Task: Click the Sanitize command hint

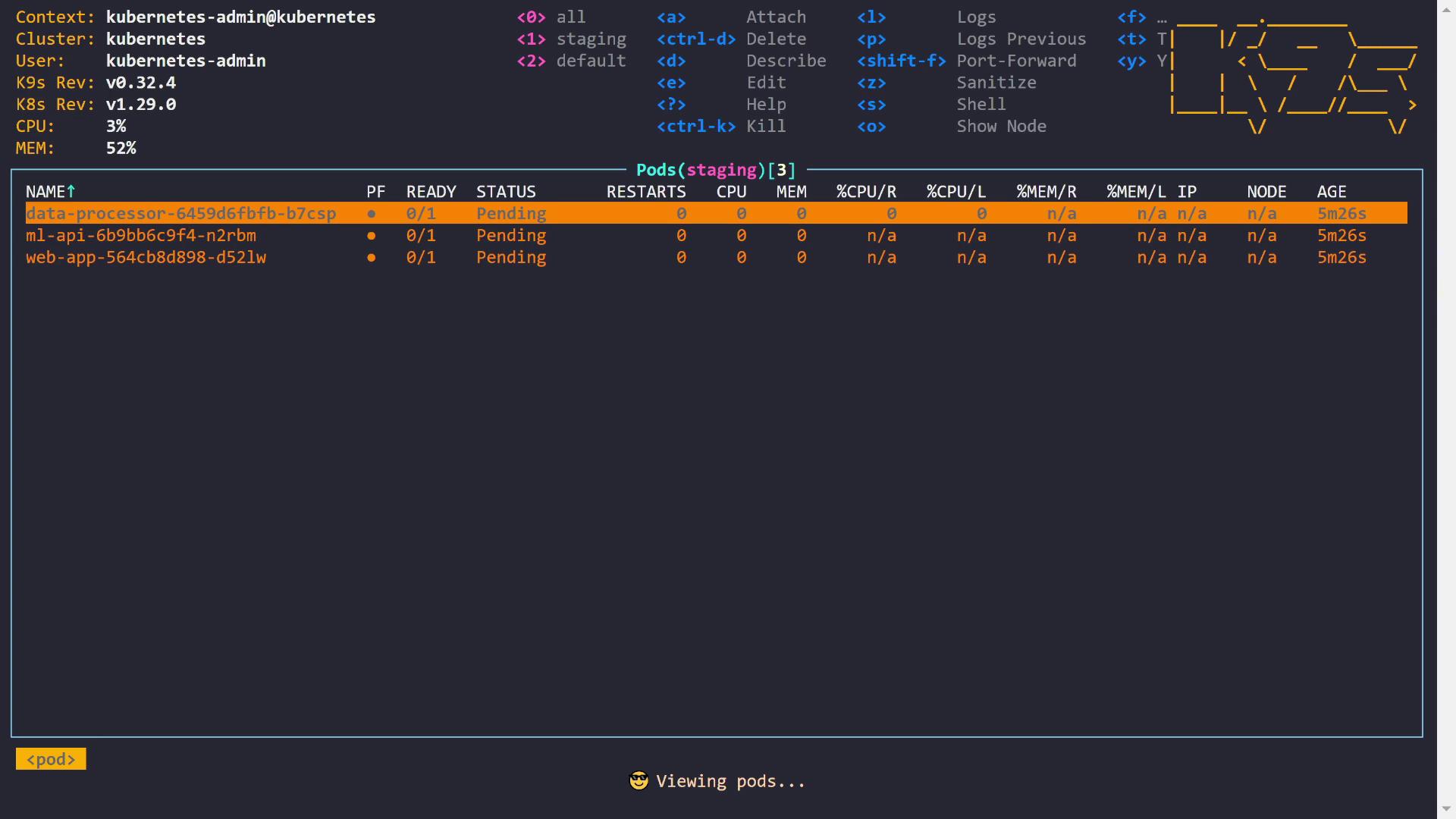Action: (x=996, y=83)
